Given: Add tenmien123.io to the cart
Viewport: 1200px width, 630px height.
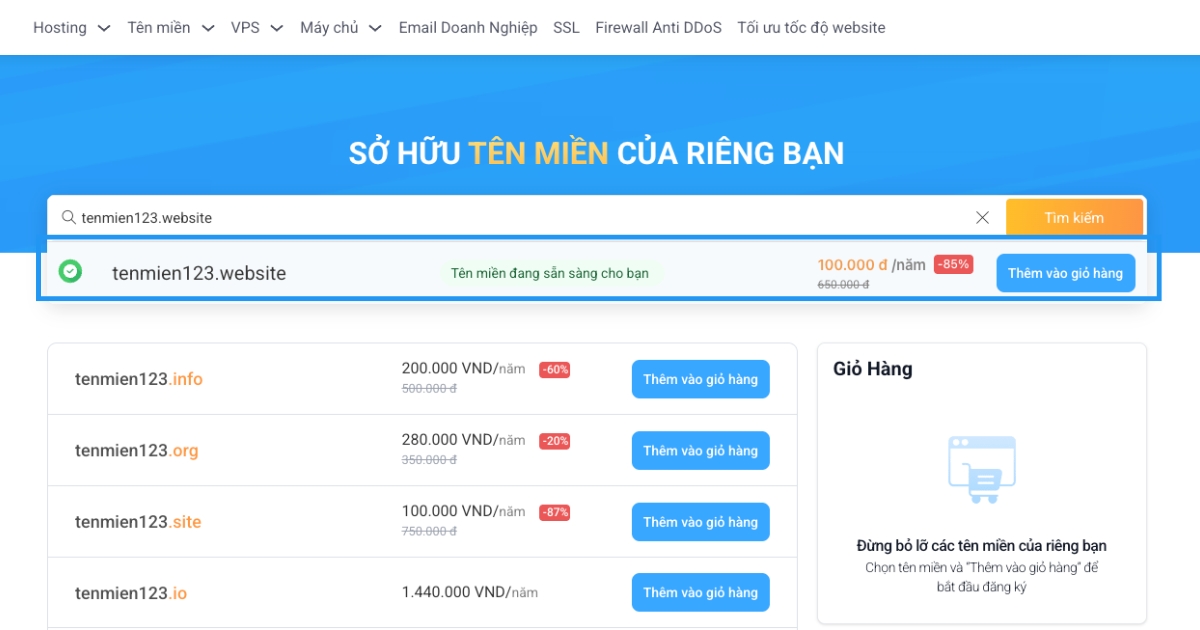Looking at the screenshot, I should 700,592.
